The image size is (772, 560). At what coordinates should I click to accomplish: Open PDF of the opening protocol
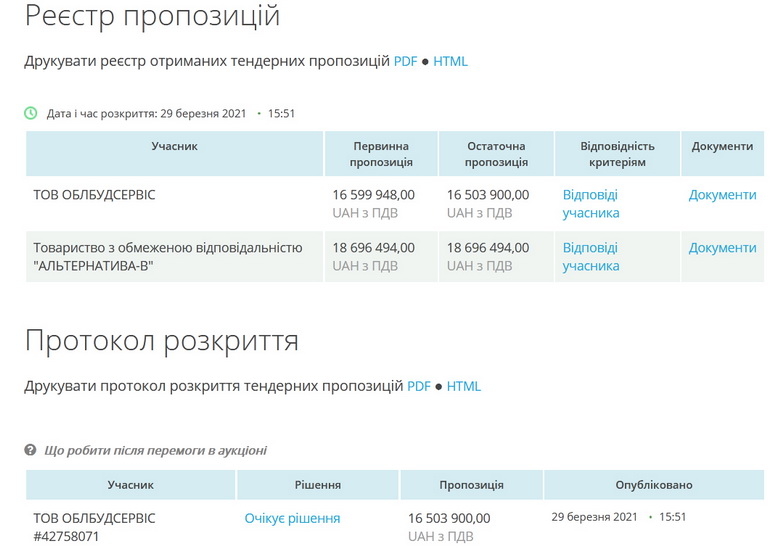pos(419,386)
